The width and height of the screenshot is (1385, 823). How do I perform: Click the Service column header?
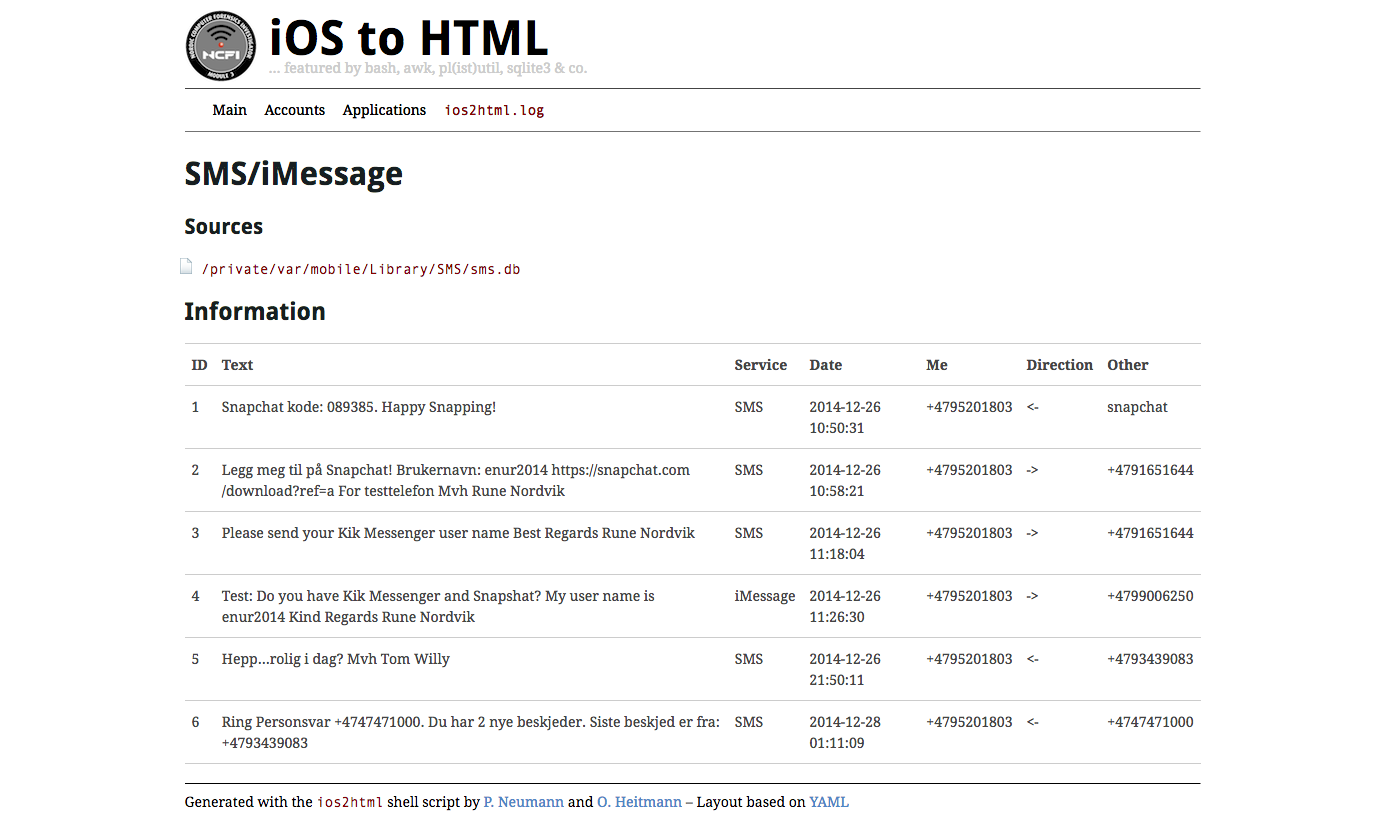tap(761, 365)
